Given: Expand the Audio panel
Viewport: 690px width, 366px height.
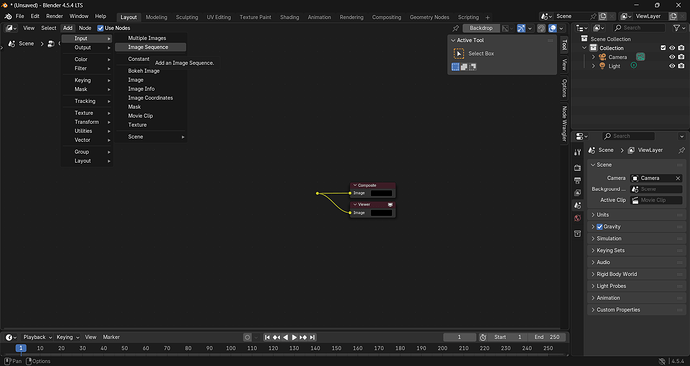Looking at the screenshot, I should click(x=636, y=262).
